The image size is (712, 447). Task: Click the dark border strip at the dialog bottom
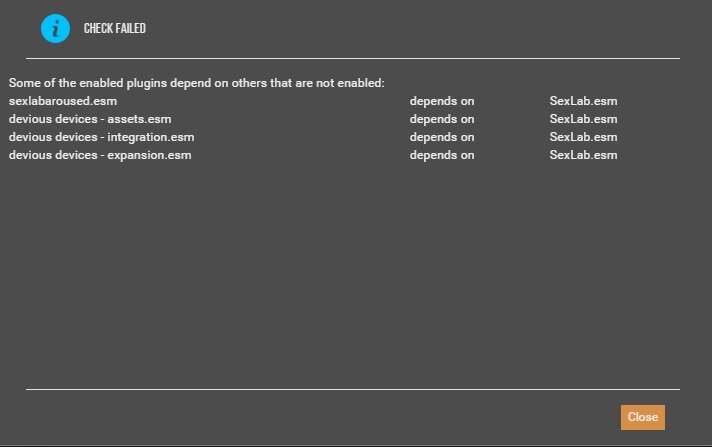(x=356, y=446)
